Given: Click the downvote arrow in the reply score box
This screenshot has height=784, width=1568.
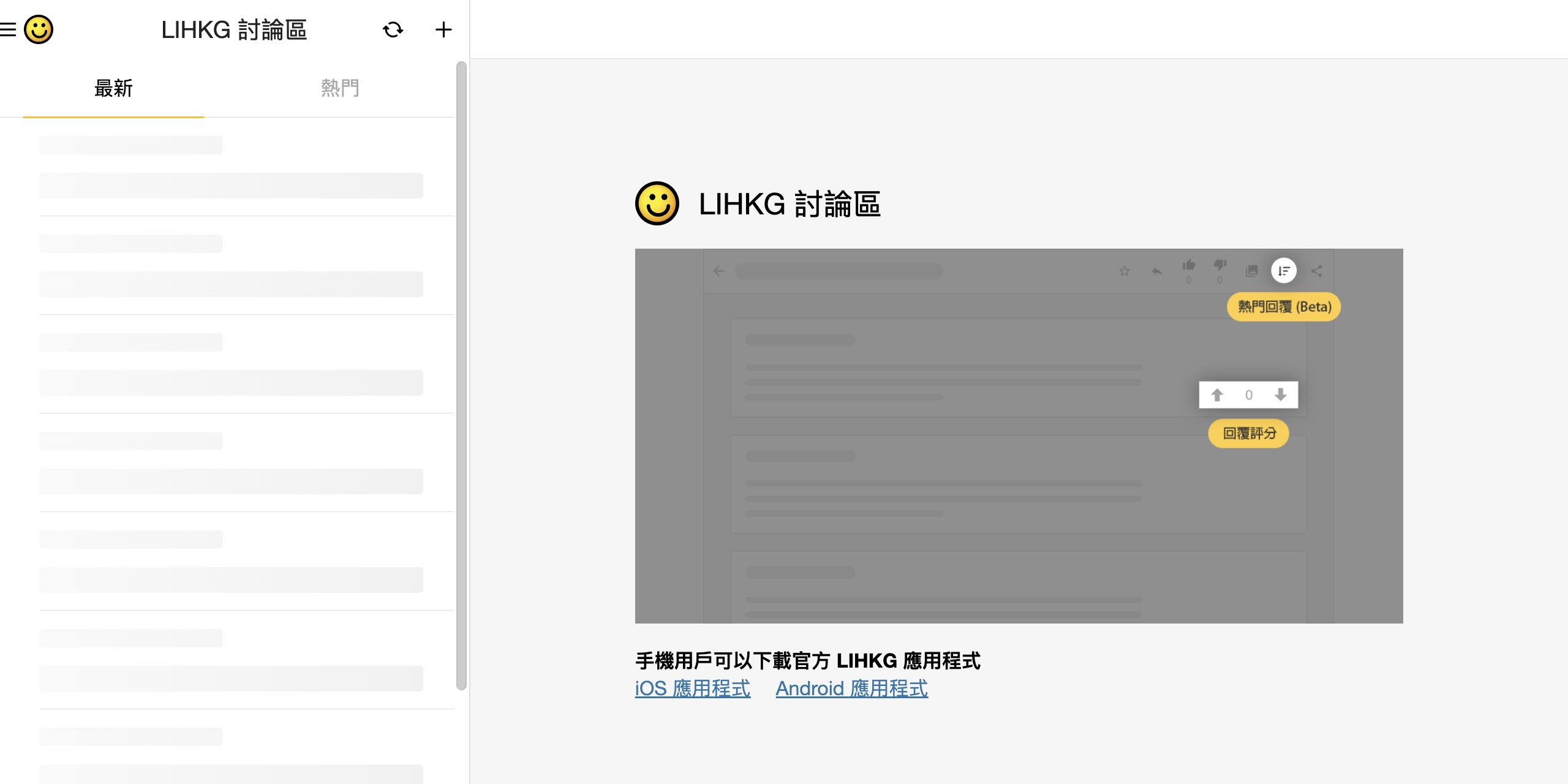Looking at the screenshot, I should [x=1280, y=395].
